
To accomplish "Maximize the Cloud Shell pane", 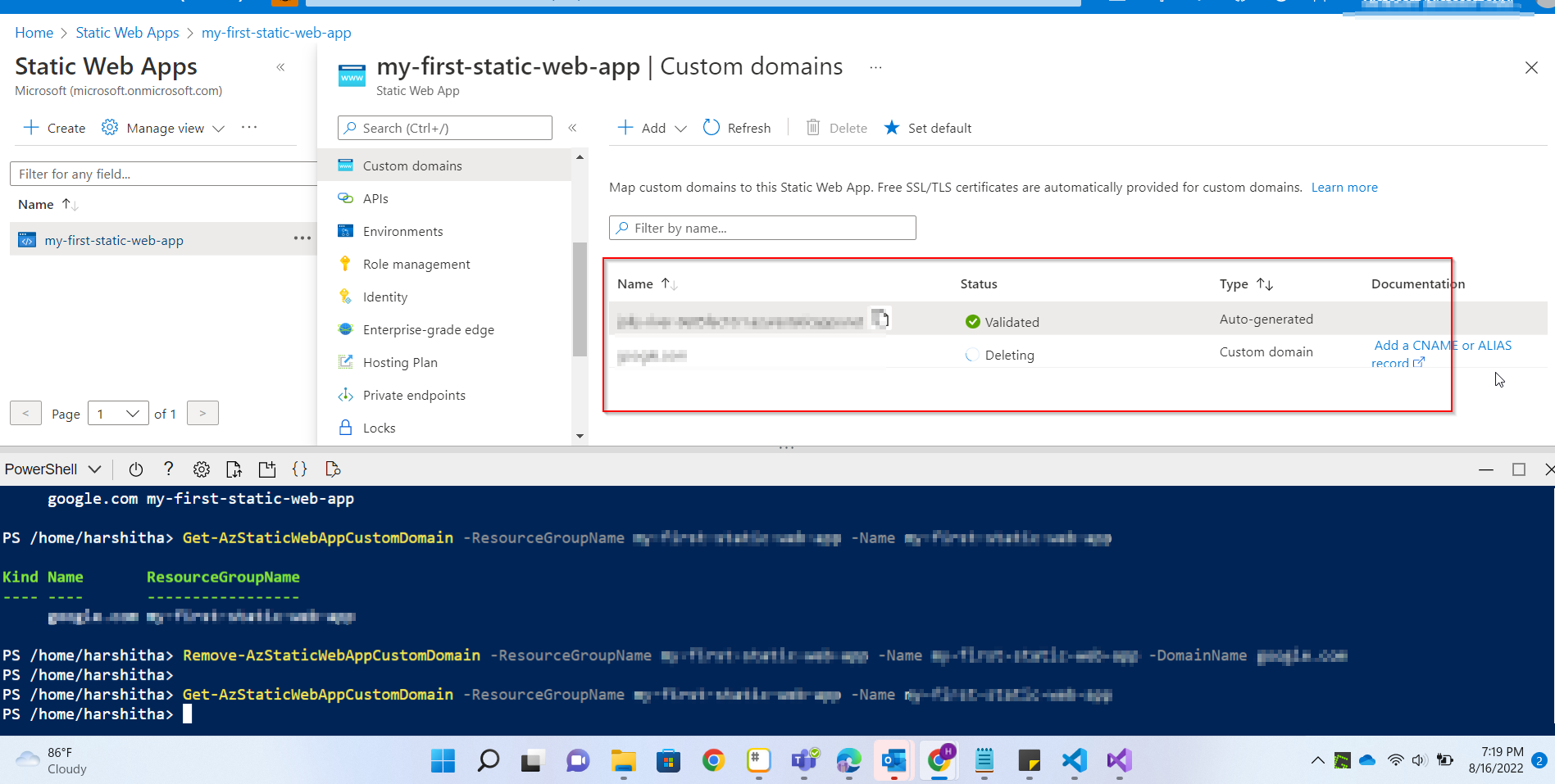I will coord(1519,469).
